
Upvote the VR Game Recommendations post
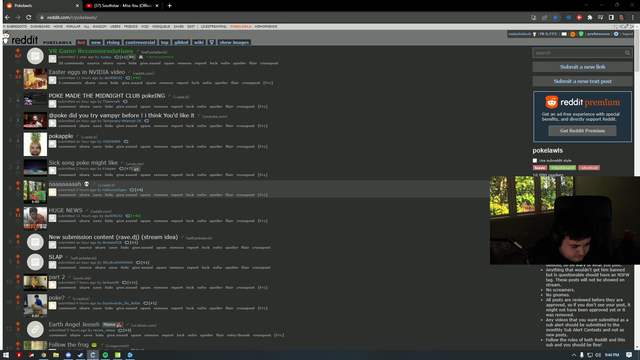coord(18,51)
